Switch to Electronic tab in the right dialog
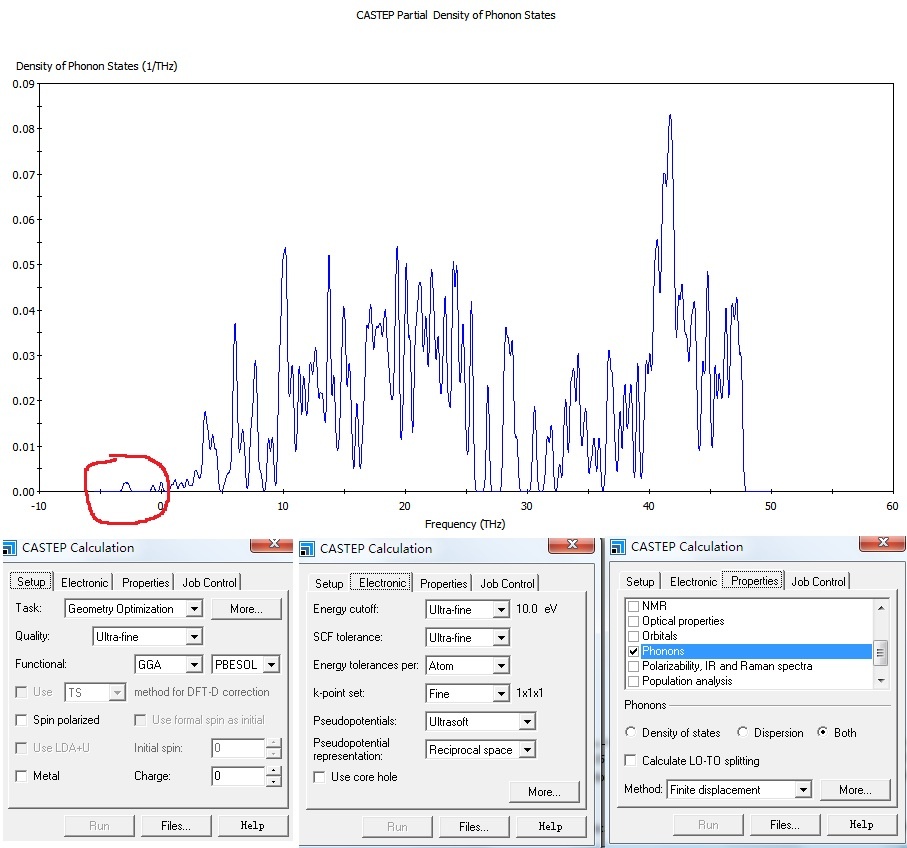Image resolution: width=907 pixels, height=848 pixels. click(693, 582)
